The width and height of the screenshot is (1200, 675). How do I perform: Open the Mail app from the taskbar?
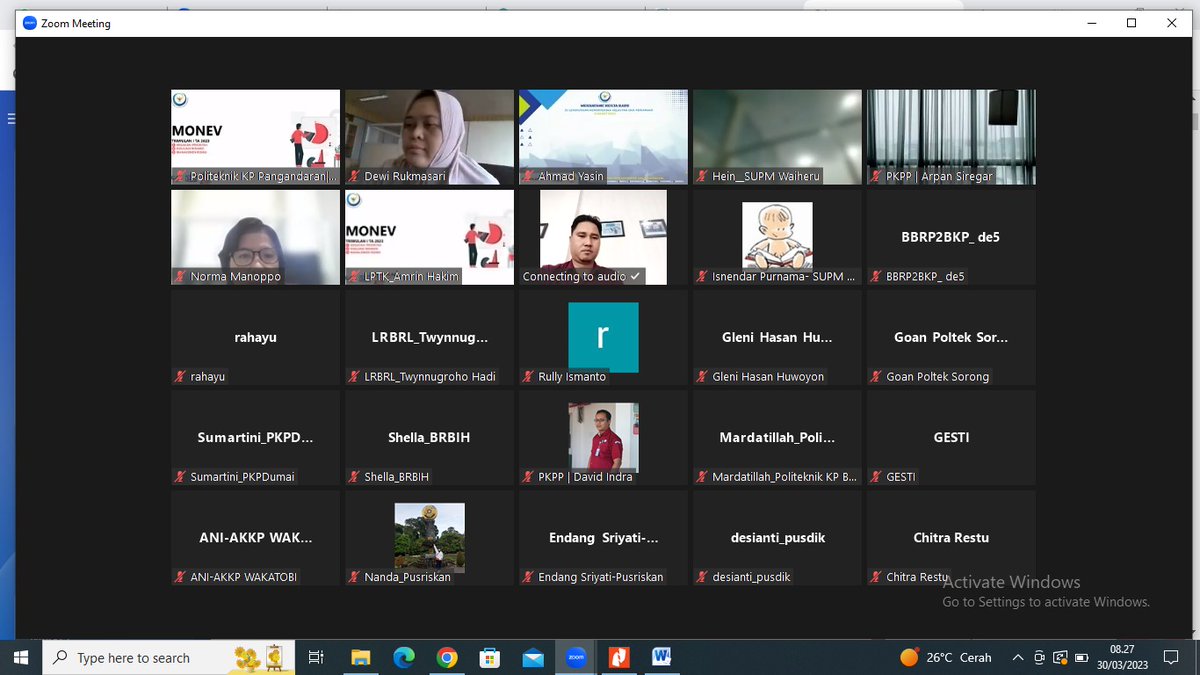(532, 657)
